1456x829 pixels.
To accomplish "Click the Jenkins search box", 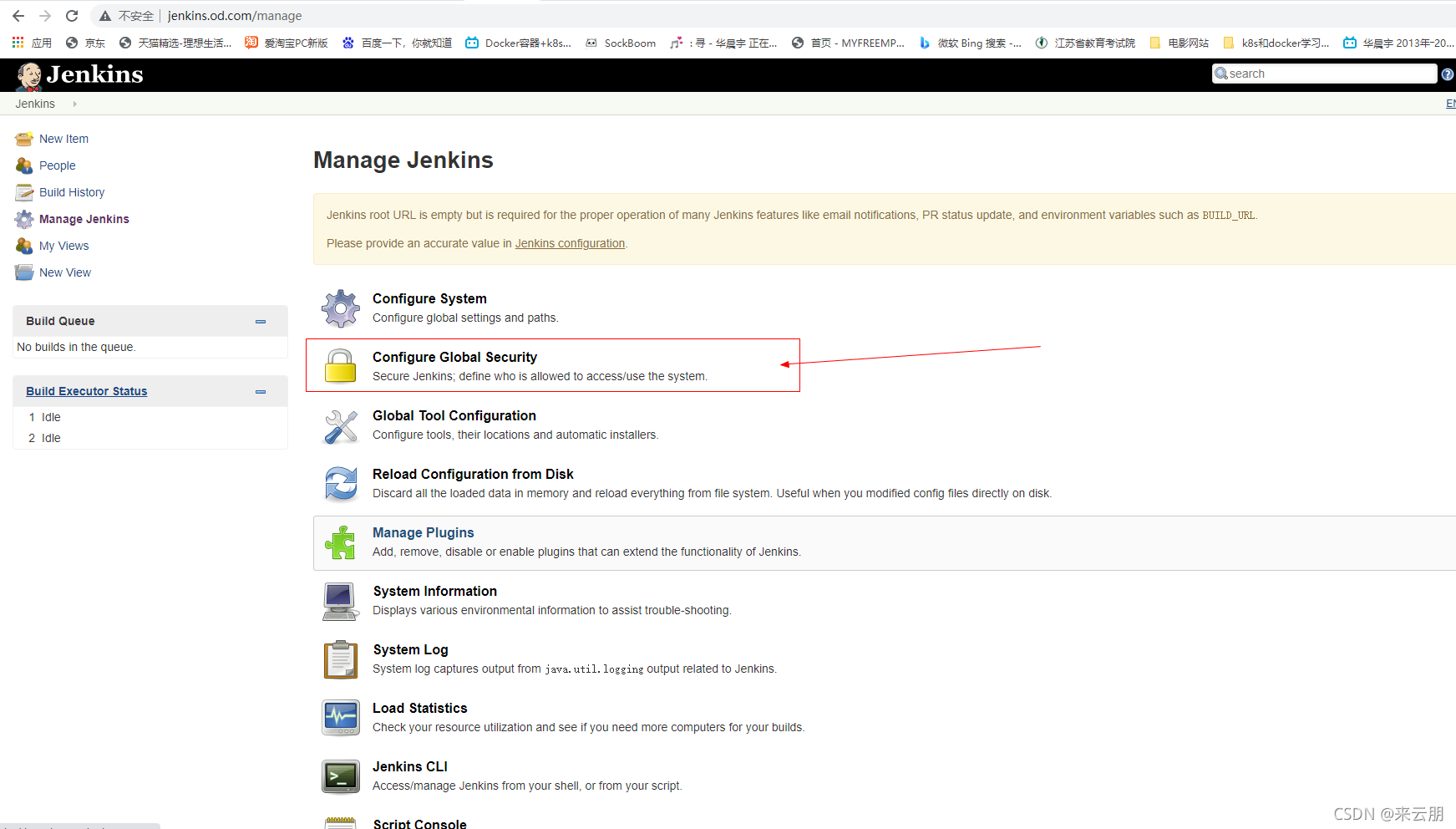I will (x=1324, y=74).
